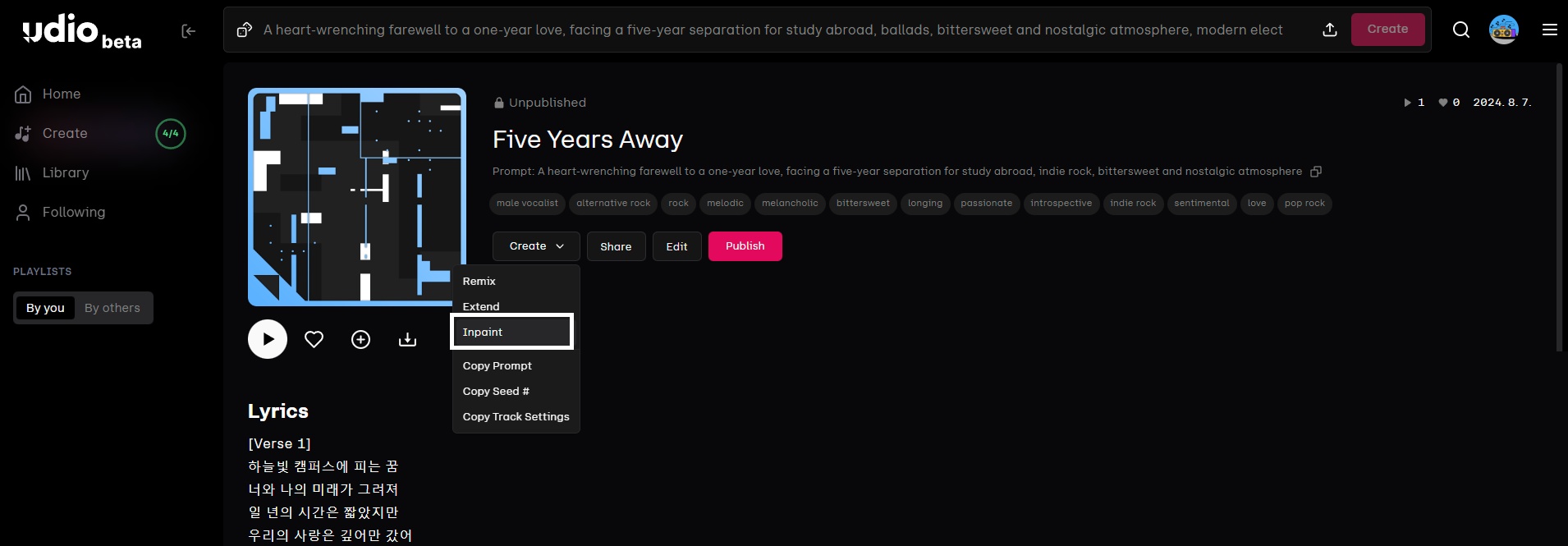Open the user profile avatar menu
Screen dimensions: 1568x546
click(1503, 30)
